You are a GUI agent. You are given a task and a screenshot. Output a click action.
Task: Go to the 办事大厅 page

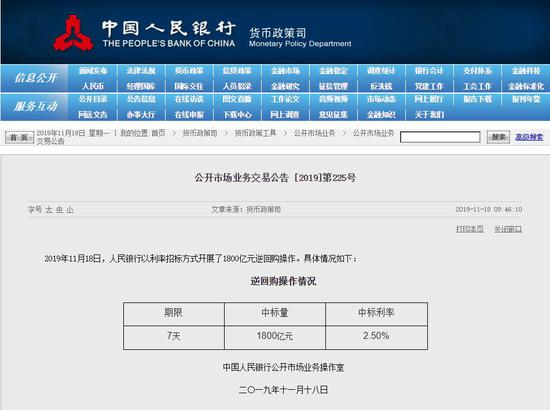[x=141, y=115]
